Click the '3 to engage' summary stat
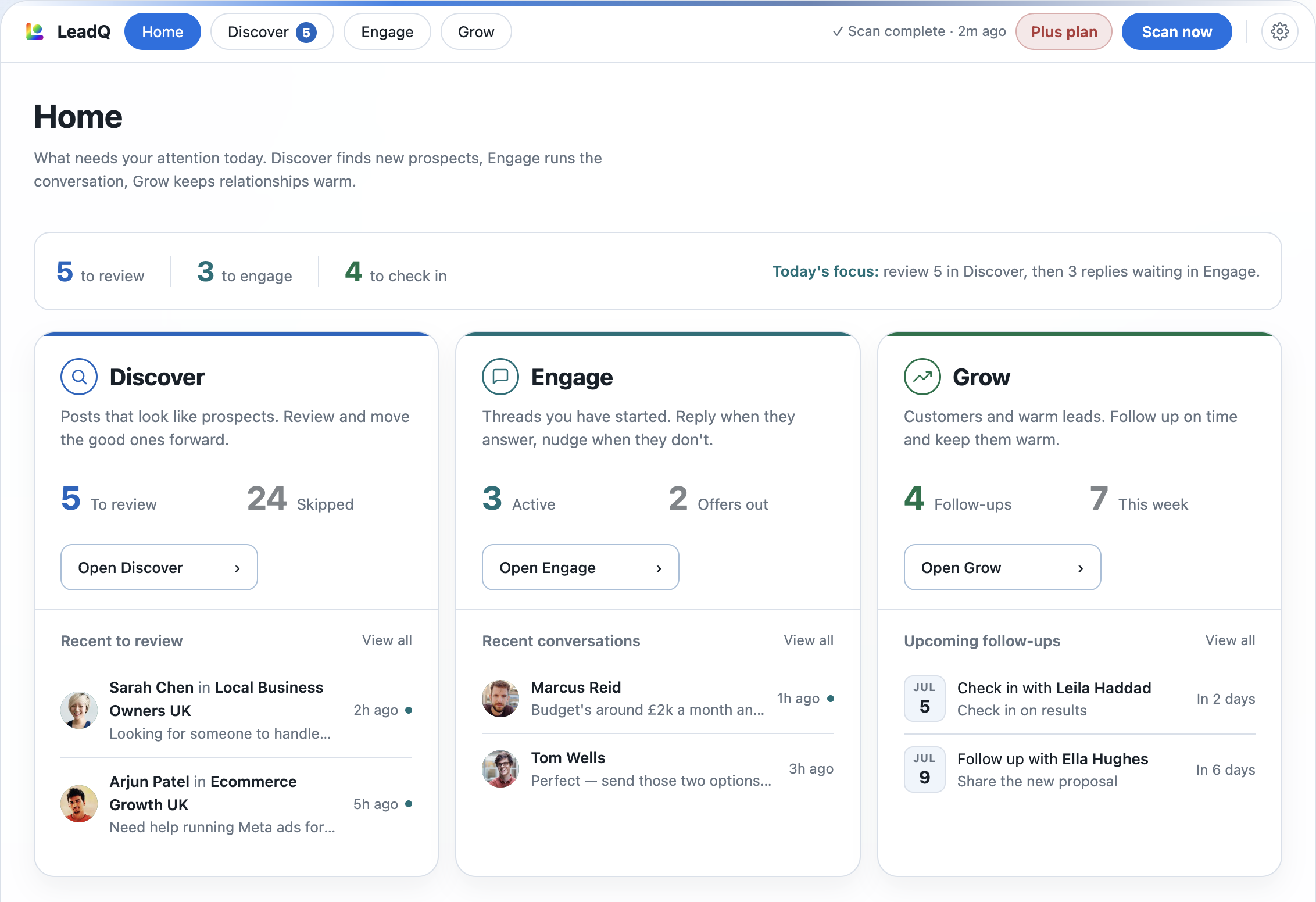The width and height of the screenshot is (1316, 902). pyautogui.click(x=245, y=272)
